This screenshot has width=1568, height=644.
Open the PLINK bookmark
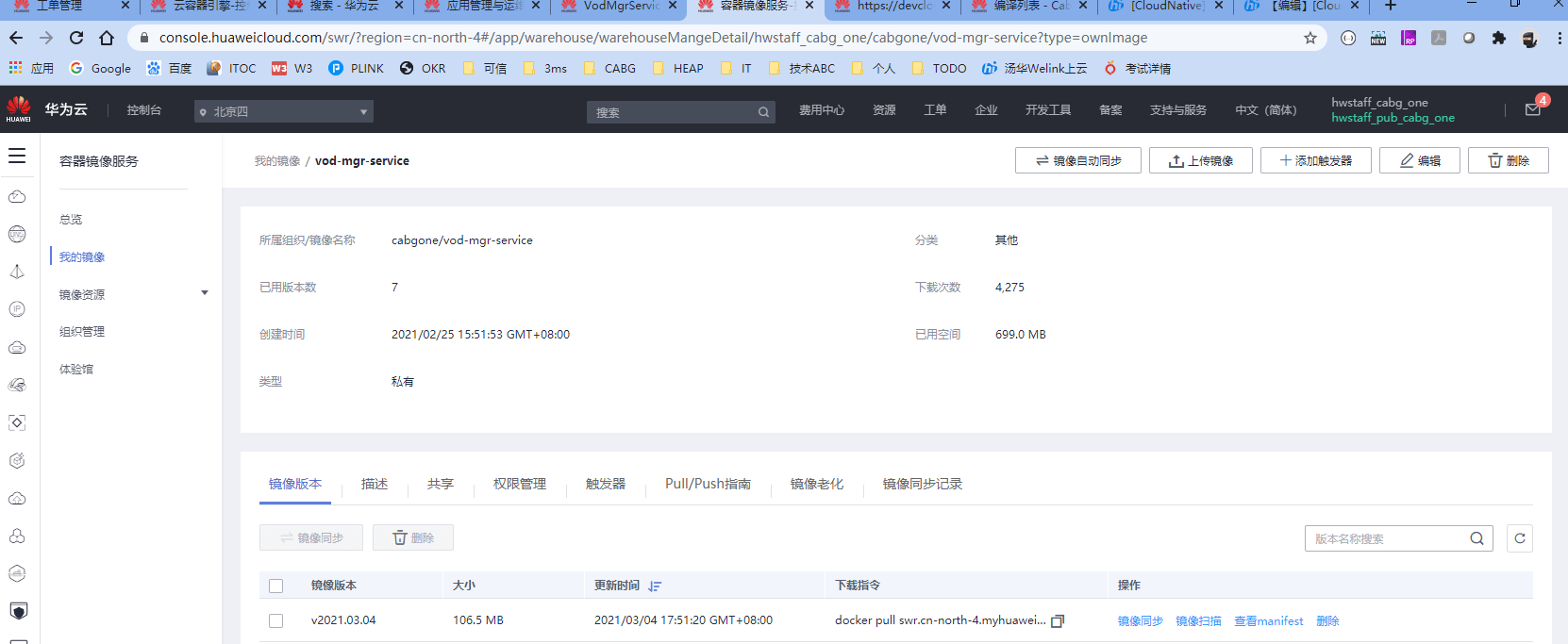click(357, 68)
